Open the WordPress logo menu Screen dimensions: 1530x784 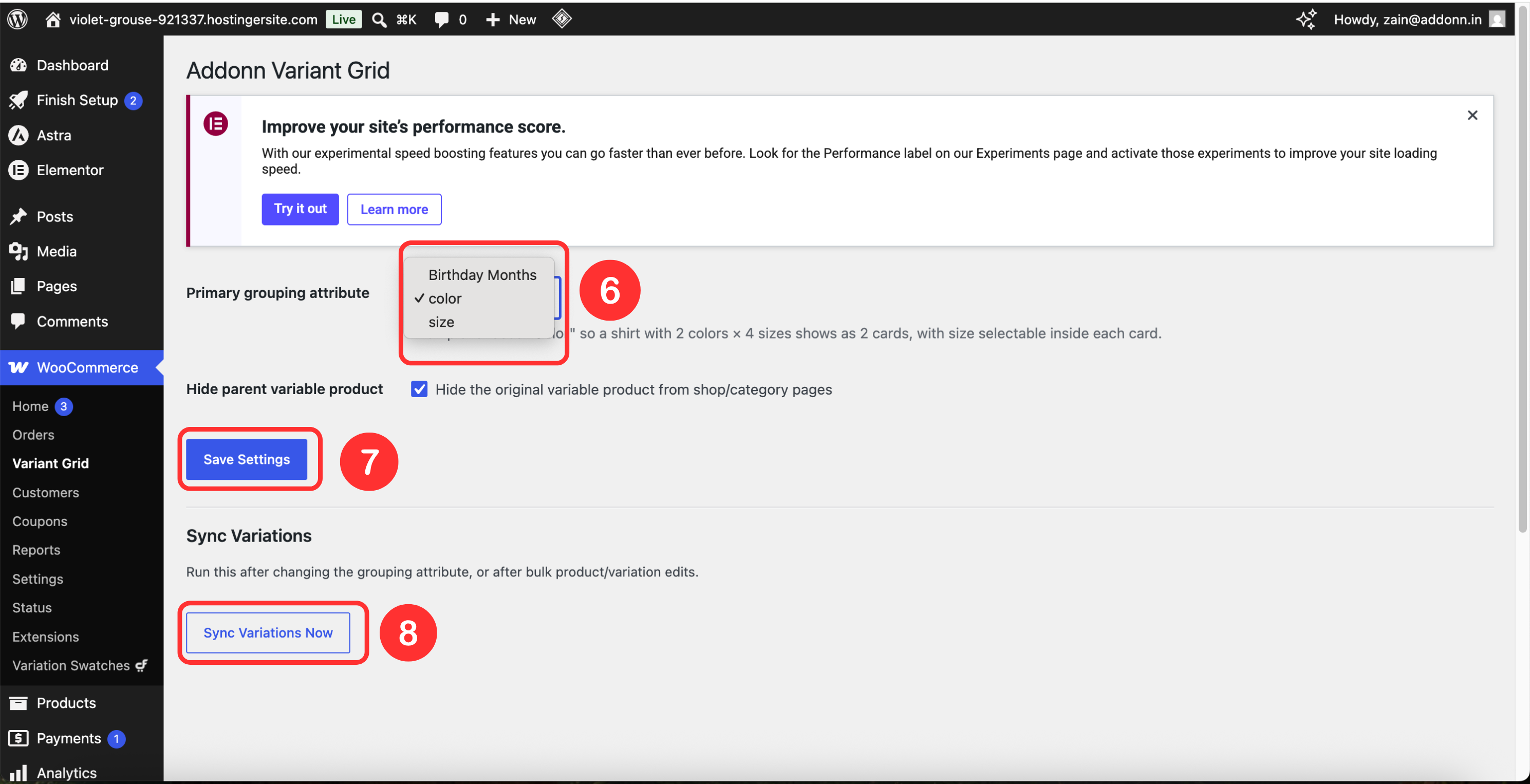18,19
